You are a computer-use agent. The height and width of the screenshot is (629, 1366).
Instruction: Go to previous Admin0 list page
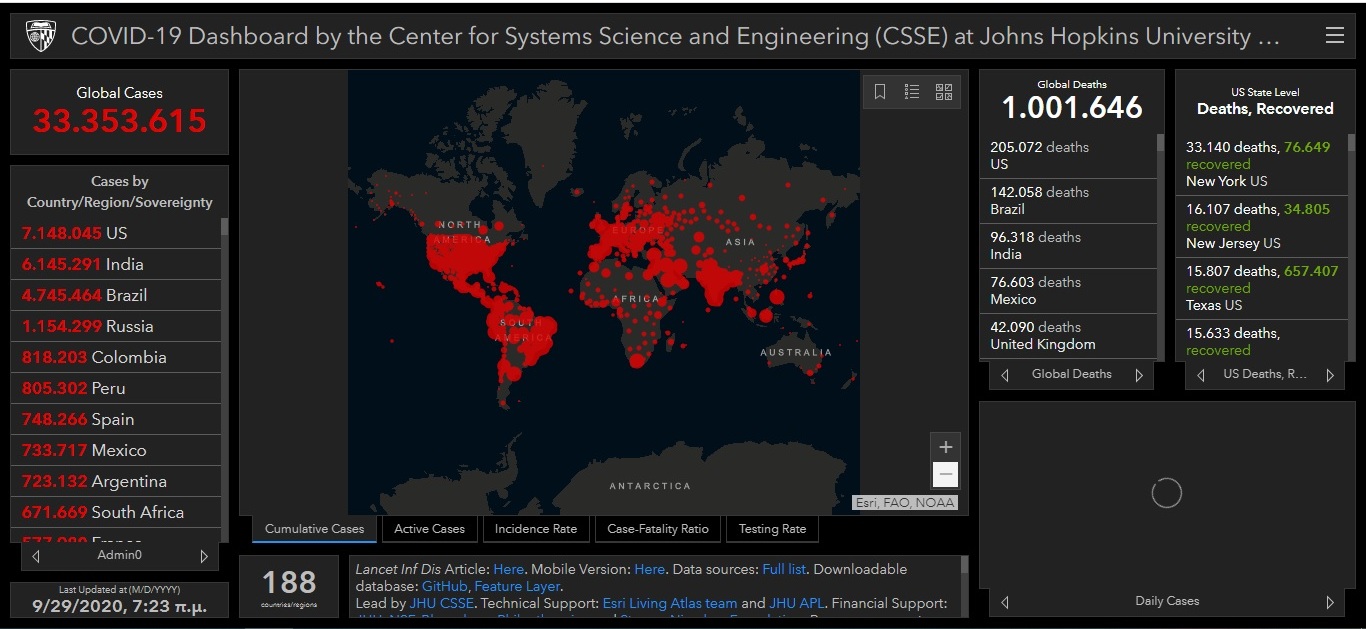pyautogui.click(x=37, y=556)
